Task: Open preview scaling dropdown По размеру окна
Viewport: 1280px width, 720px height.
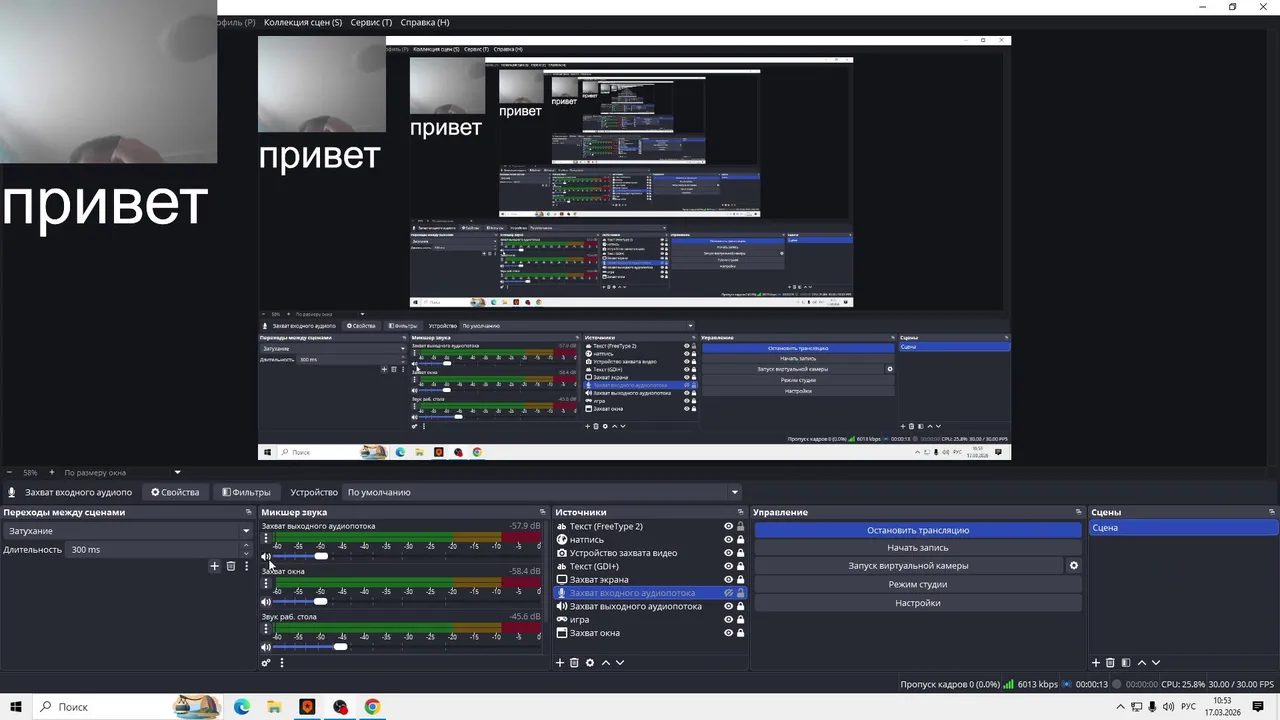Action: pos(122,472)
